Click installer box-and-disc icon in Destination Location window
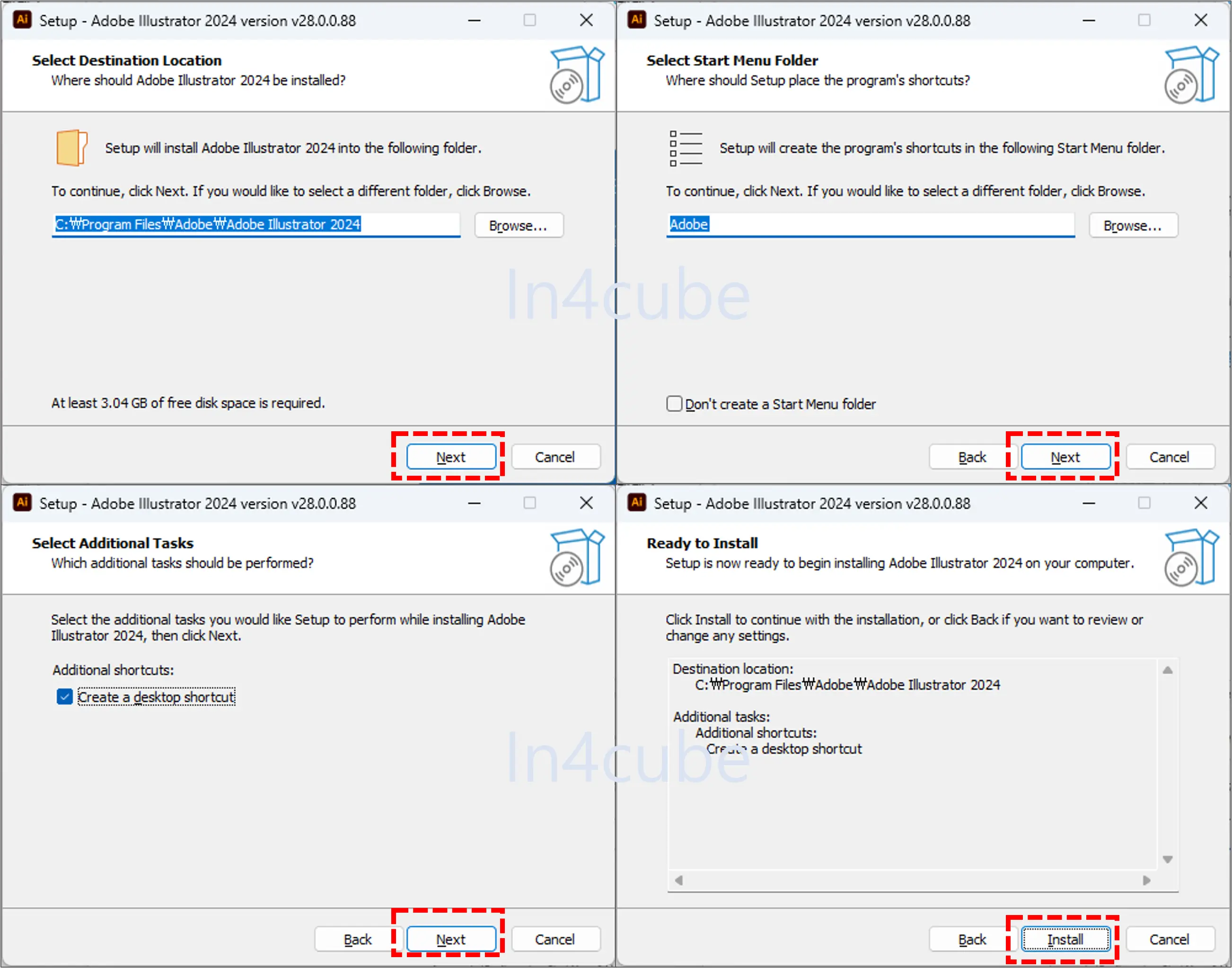Image resolution: width=1232 pixels, height=968 pixels. click(577, 75)
